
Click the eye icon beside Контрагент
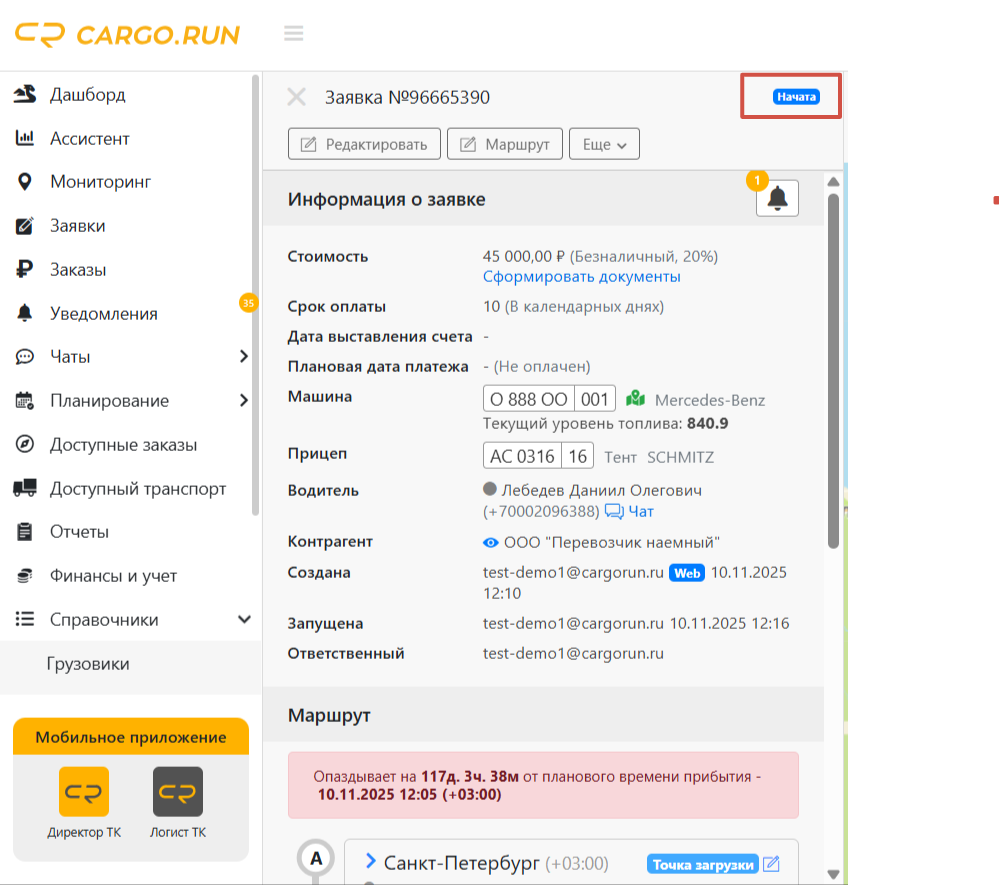(491, 543)
